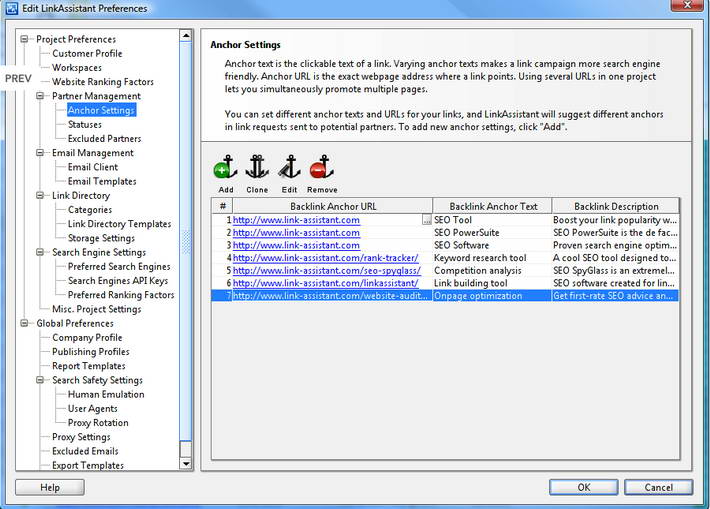This screenshot has width=710, height=509.
Task: Sort by Backlink Anchor Text column header
Action: [x=493, y=207]
